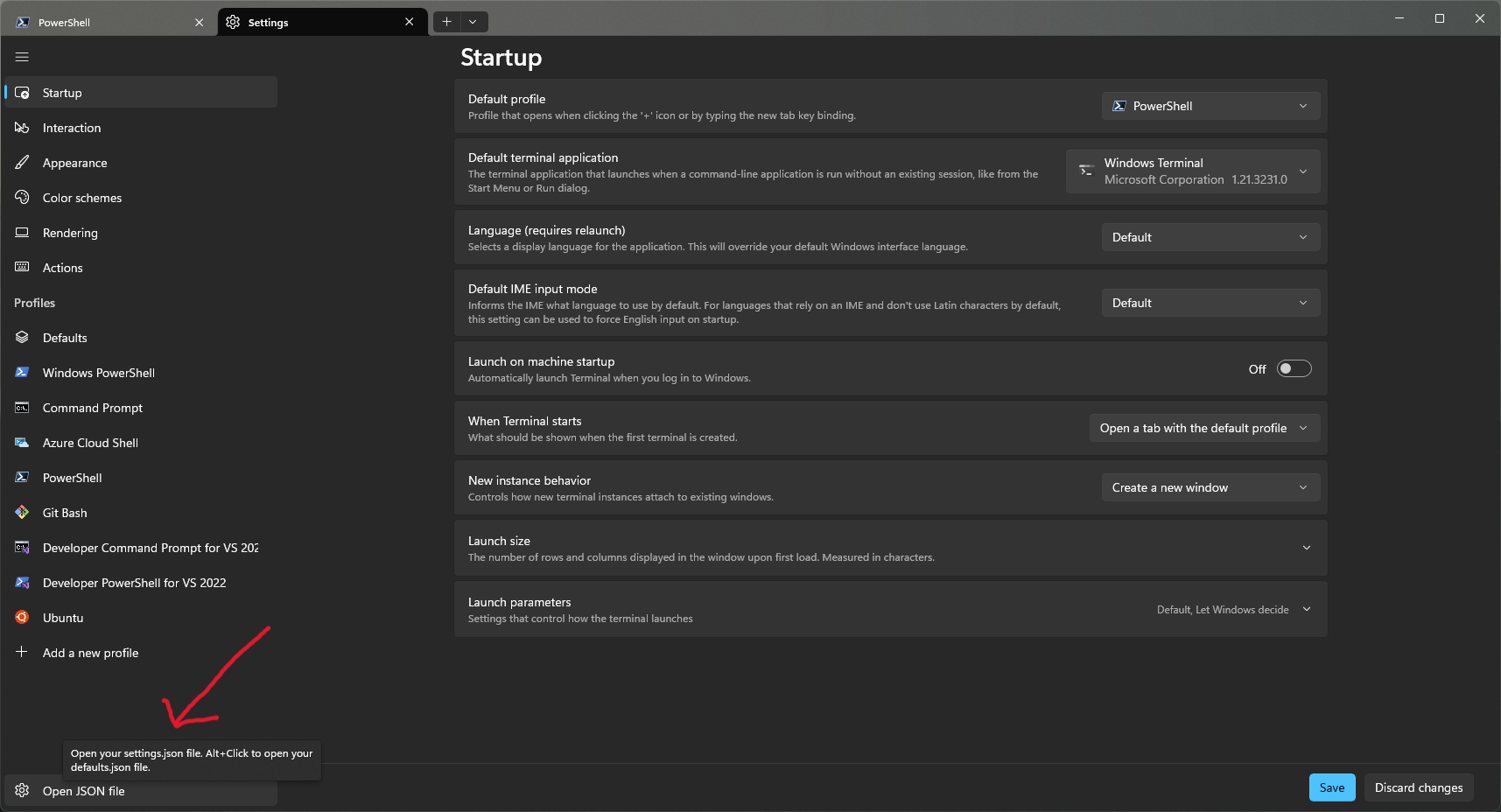
Task: Click the Interaction cursor icon
Action: click(x=22, y=128)
